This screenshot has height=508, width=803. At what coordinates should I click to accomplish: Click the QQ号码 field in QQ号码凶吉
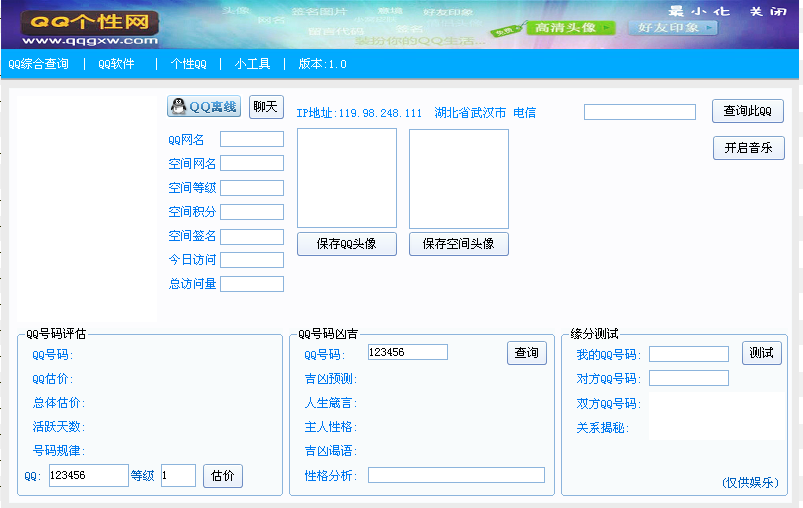click(408, 352)
